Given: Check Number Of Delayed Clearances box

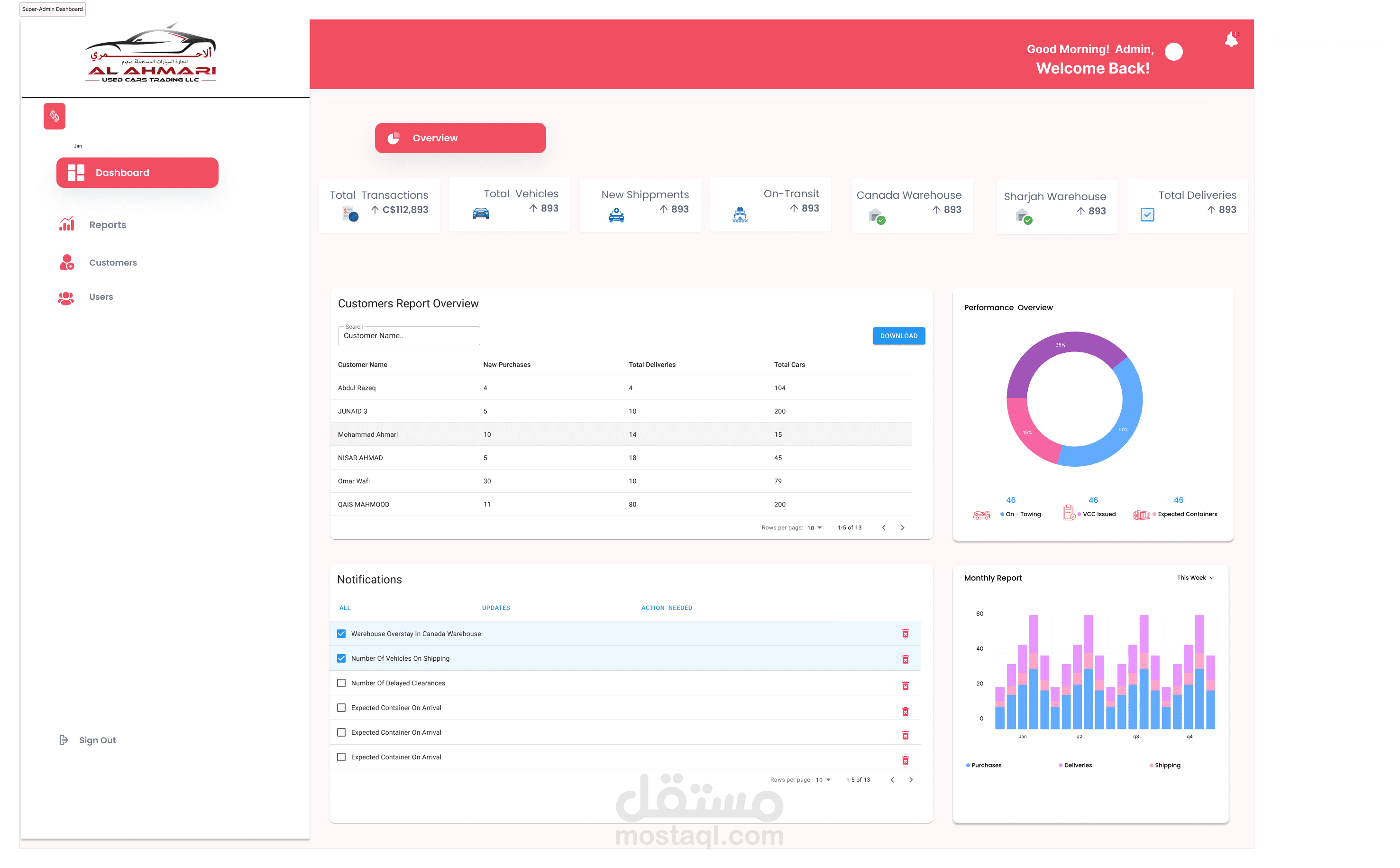Looking at the screenshot, I should pos(341,683).
